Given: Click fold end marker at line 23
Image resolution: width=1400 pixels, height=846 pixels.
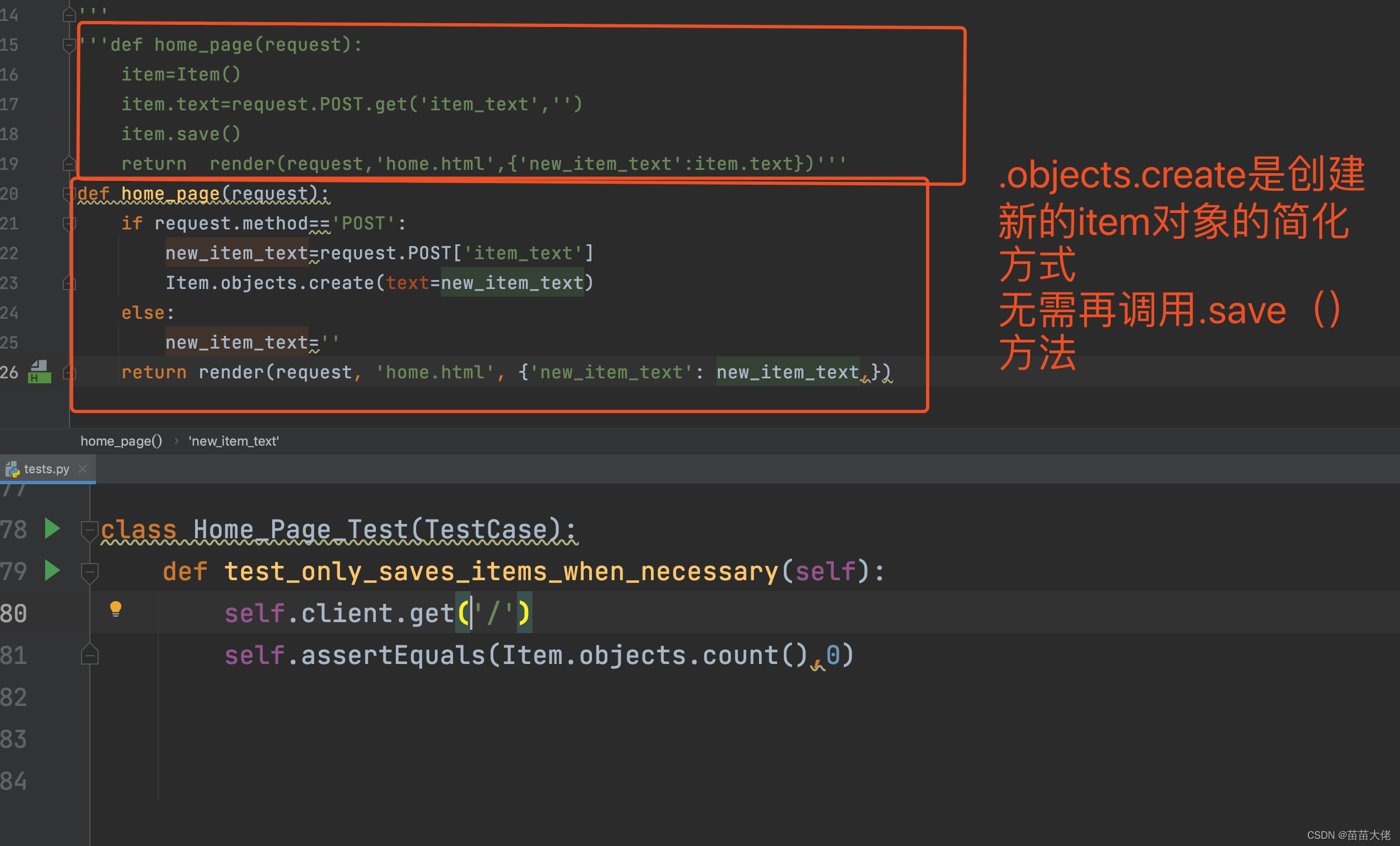Looking at the screenshot, I should 69,282.
